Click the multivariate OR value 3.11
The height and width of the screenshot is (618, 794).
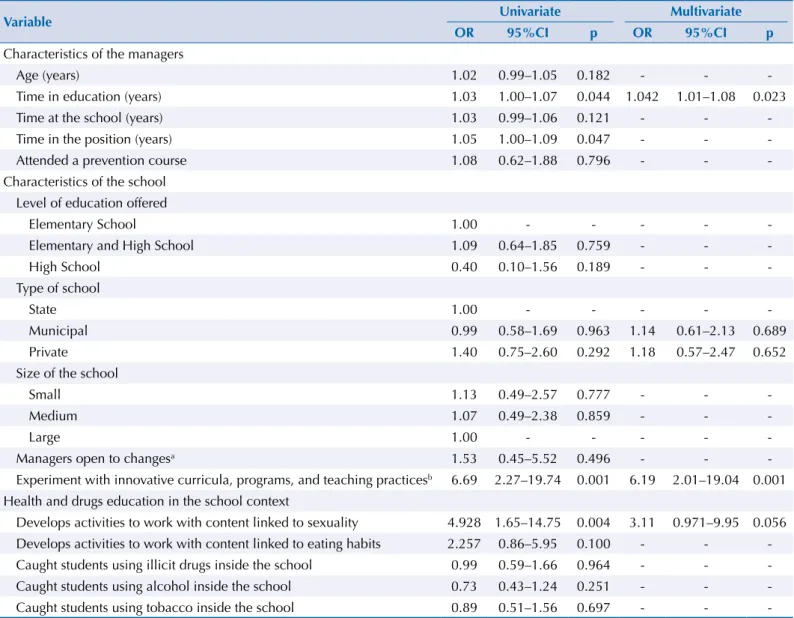coord(642,522)
